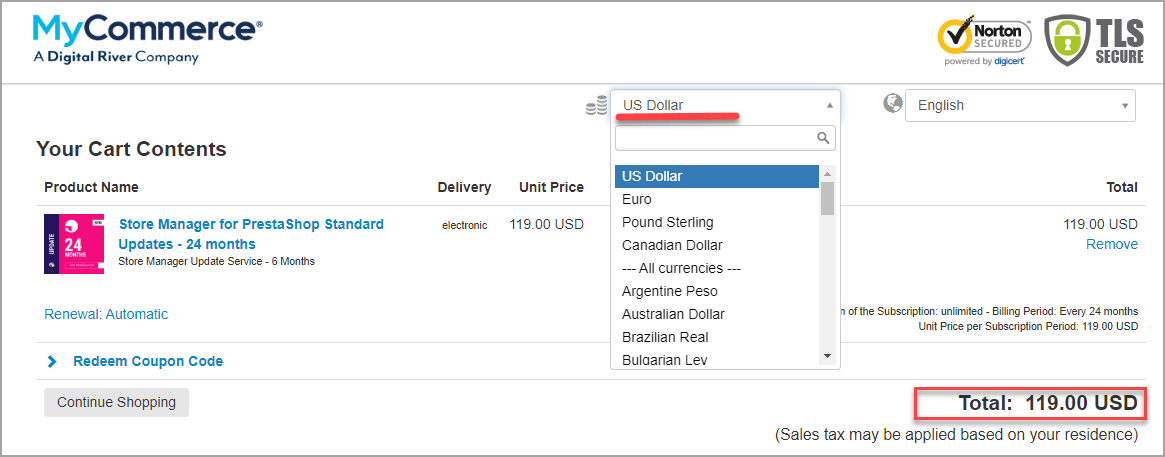Click the coin stack currency icon

click(596, 106)
